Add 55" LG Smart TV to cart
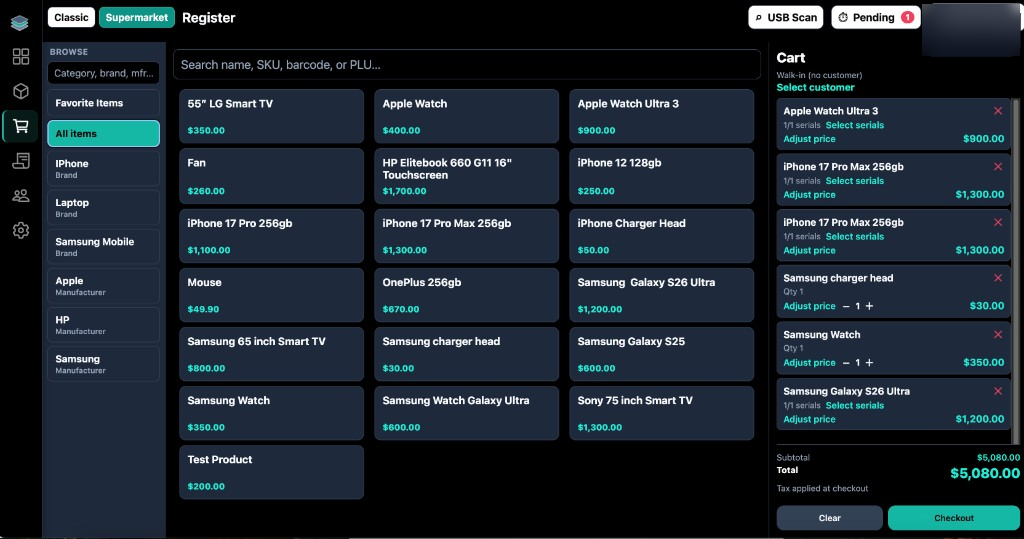This screenshot has height=539, width=1024. click(x=271, y=116)
